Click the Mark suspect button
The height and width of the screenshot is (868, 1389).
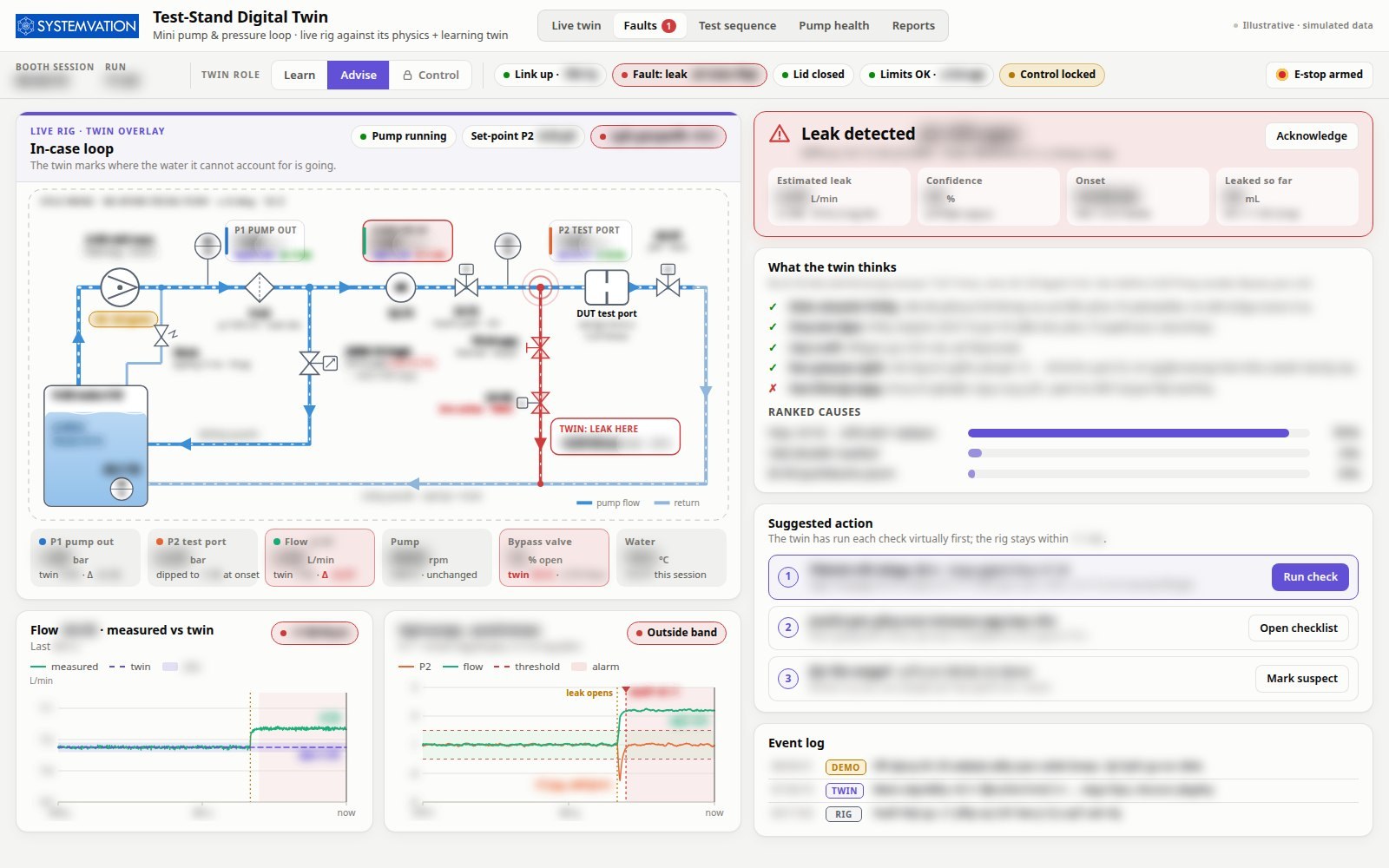pos(1301,679)
